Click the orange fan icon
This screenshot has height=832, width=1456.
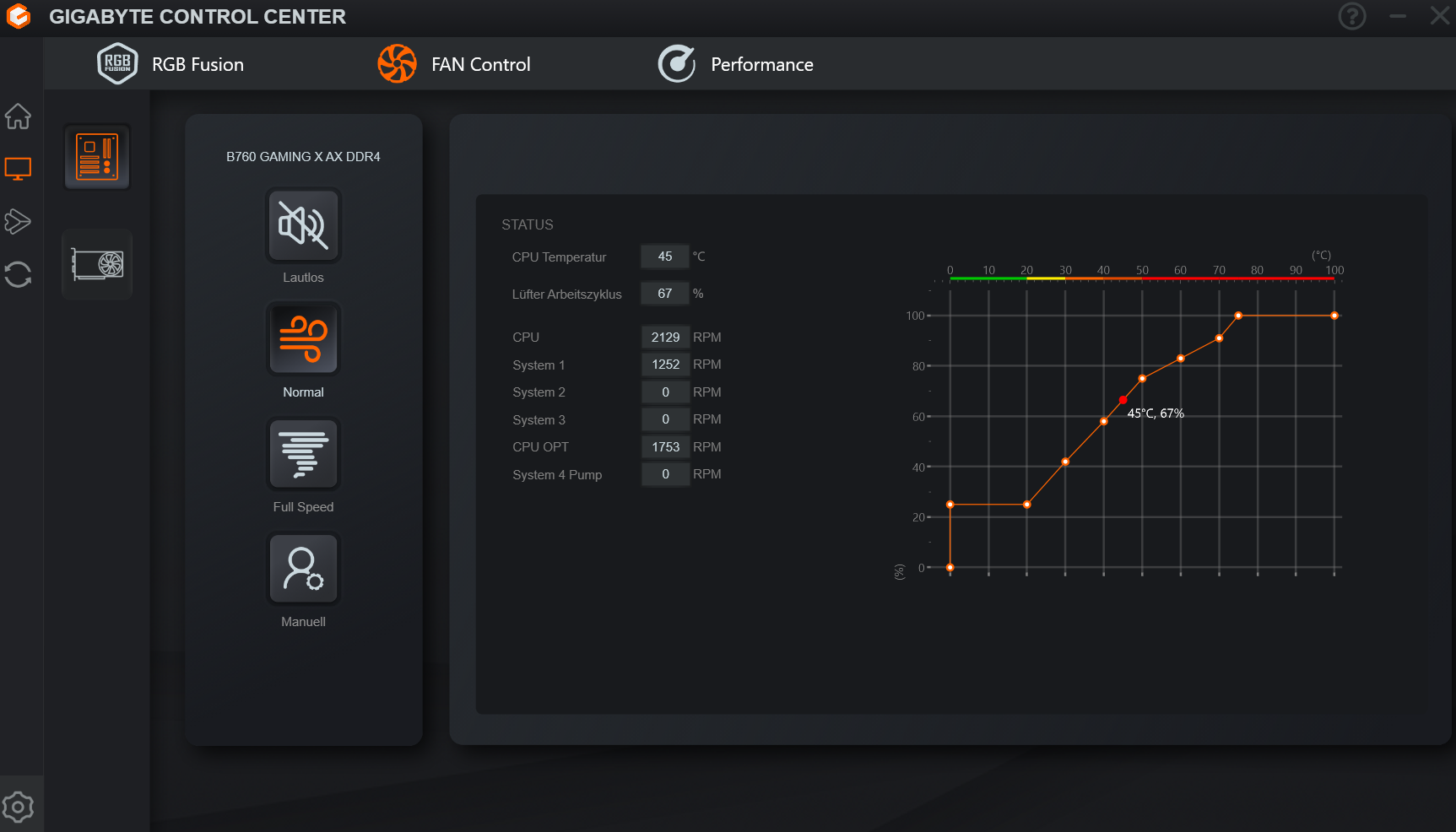click(397, 63)
